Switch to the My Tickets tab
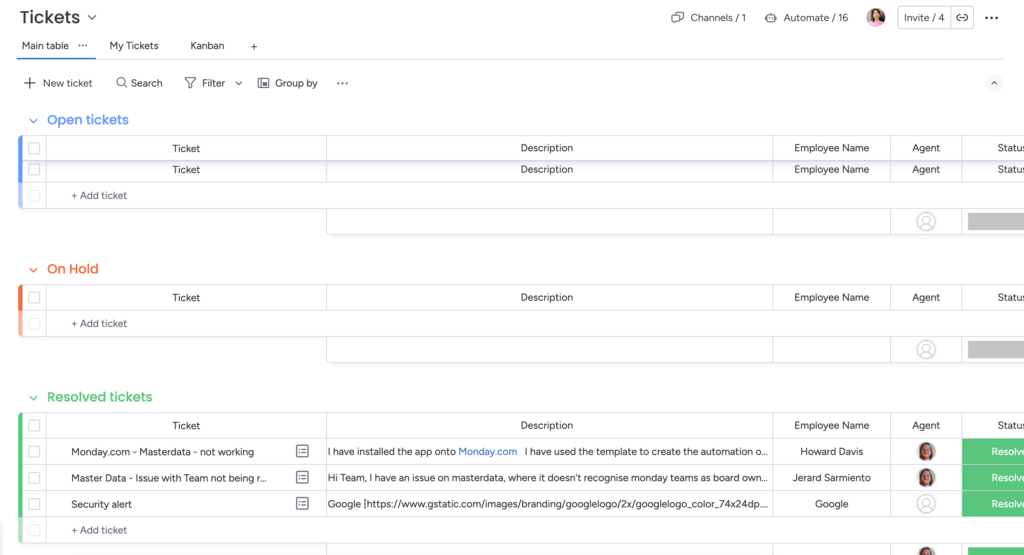The width and height of the screenshot is (1024, 555). coord(134,46)
